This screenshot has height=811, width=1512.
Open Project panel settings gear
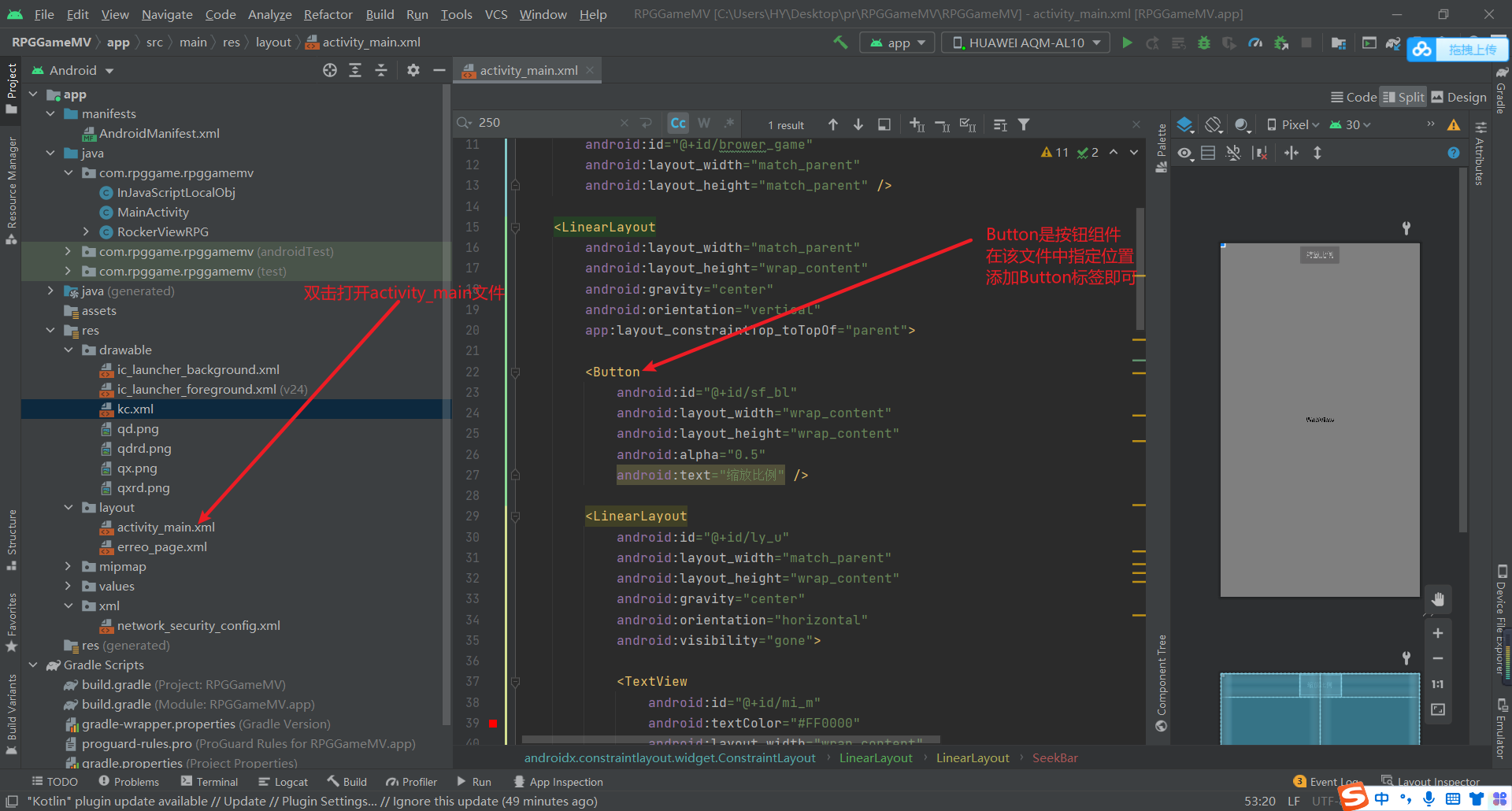(413, 70)
